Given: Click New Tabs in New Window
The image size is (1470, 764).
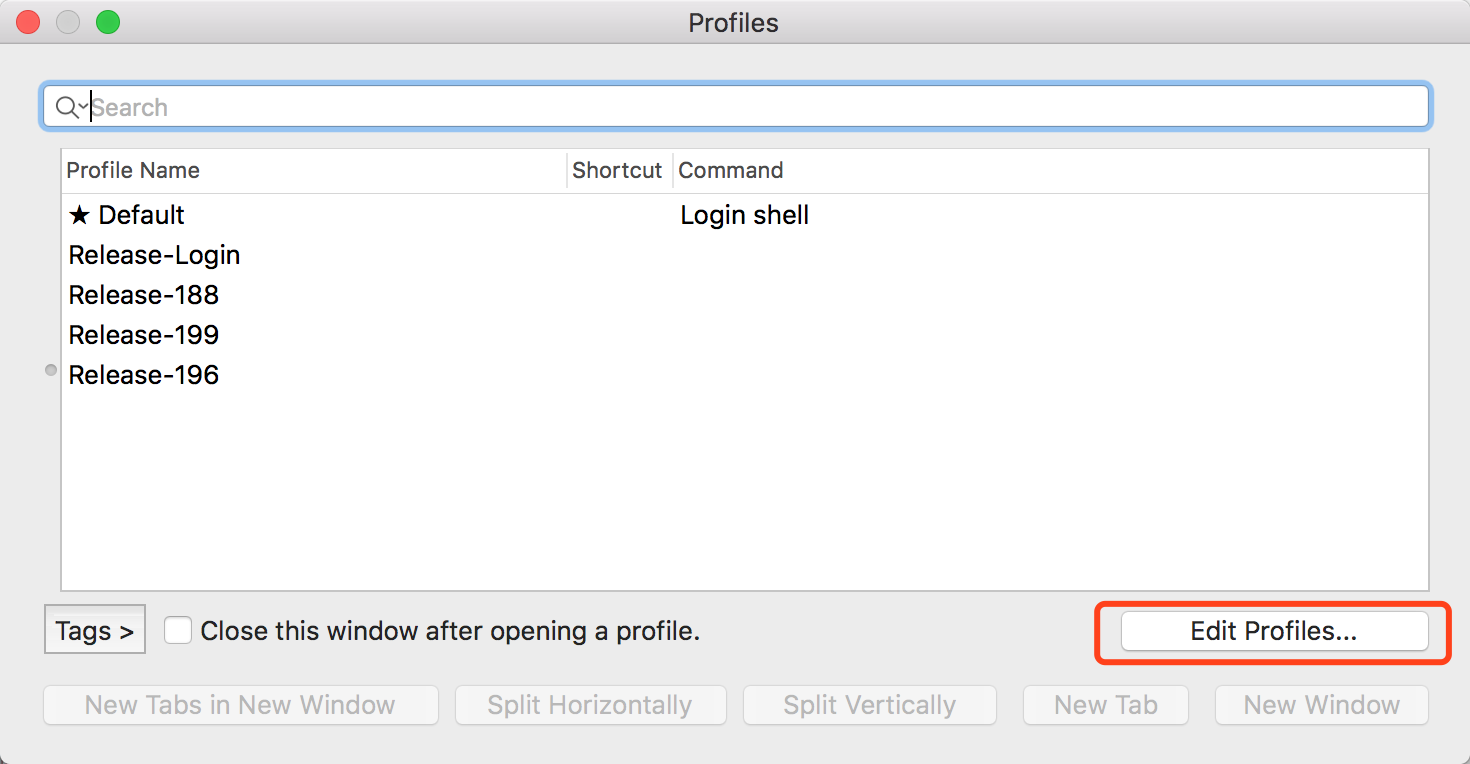Looking at the screenshot, I should tap(240, 705).
